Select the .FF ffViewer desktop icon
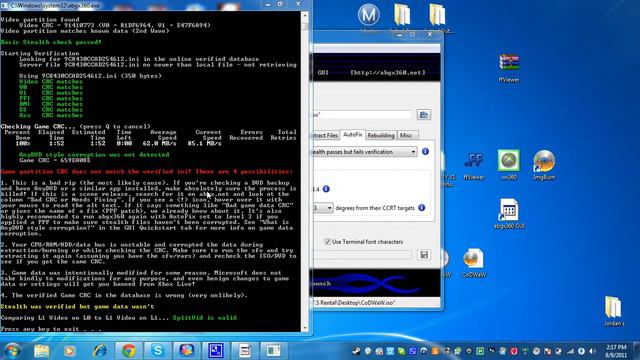This screenshot has height=360, width=640. point(474,166)
